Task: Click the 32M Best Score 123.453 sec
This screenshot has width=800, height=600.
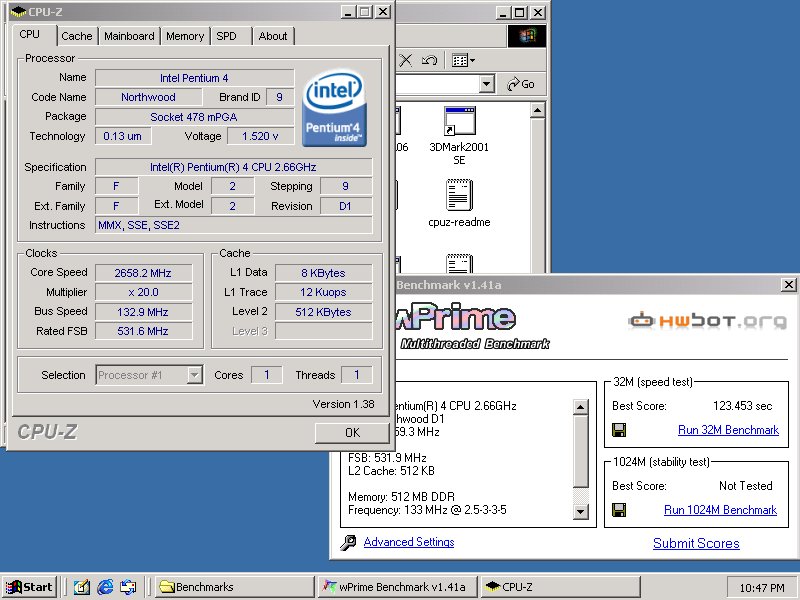Action: click(742, 406)
